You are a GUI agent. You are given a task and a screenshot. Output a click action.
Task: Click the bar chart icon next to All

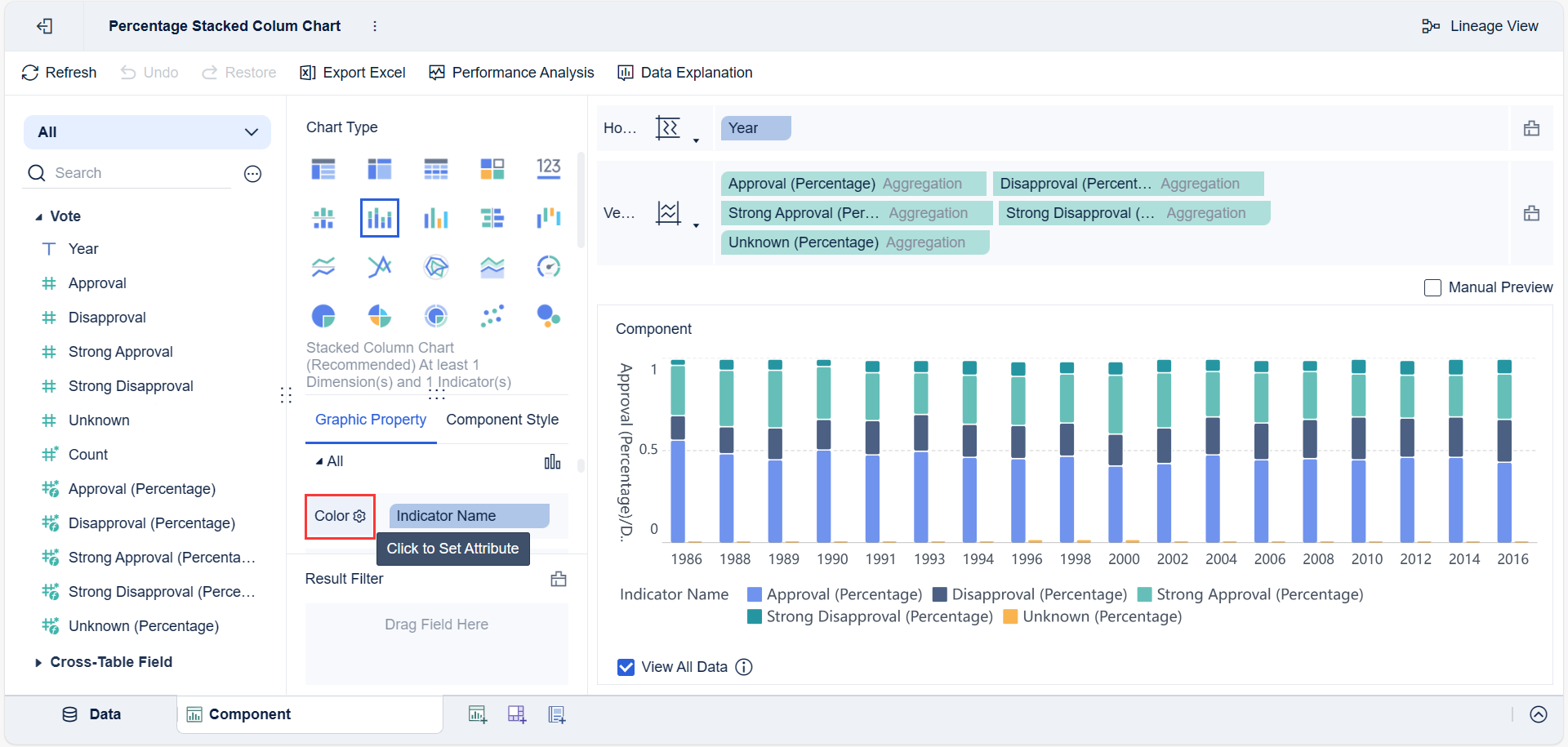(553, 462)
